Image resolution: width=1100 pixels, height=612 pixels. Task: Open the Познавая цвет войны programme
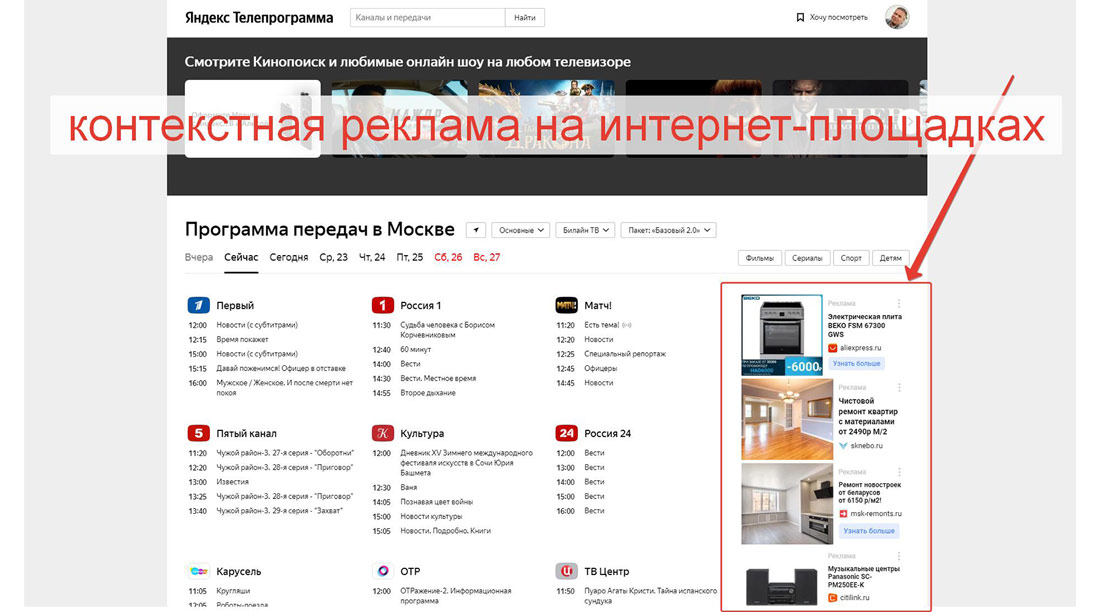click(436, 502)
